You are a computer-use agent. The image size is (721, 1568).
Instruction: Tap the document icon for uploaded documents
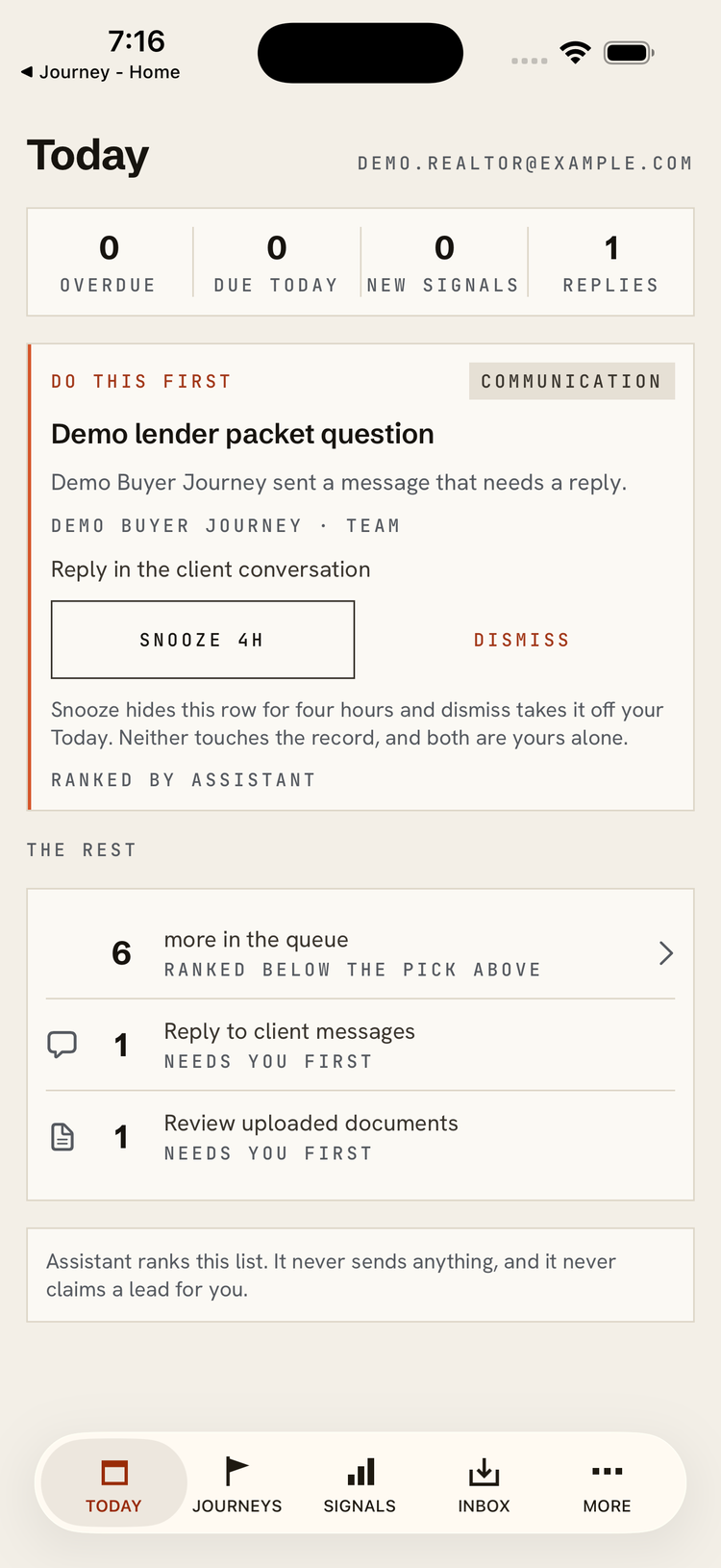tap(62, 1136)
